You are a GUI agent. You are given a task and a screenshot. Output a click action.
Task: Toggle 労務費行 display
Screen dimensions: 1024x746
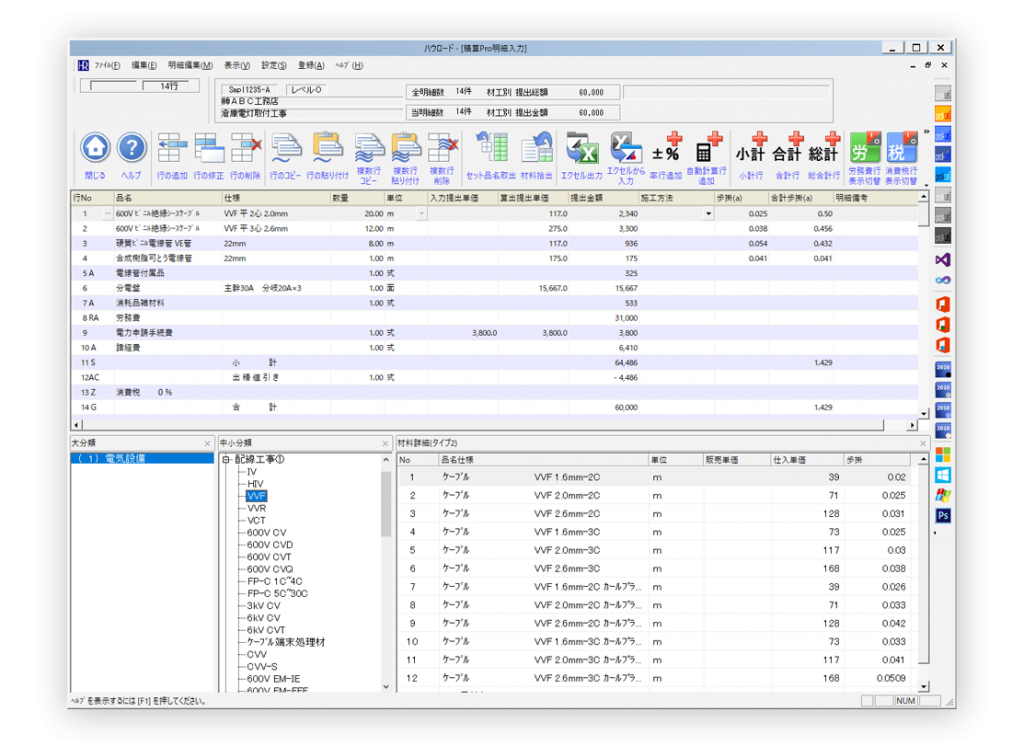(865, 150)
